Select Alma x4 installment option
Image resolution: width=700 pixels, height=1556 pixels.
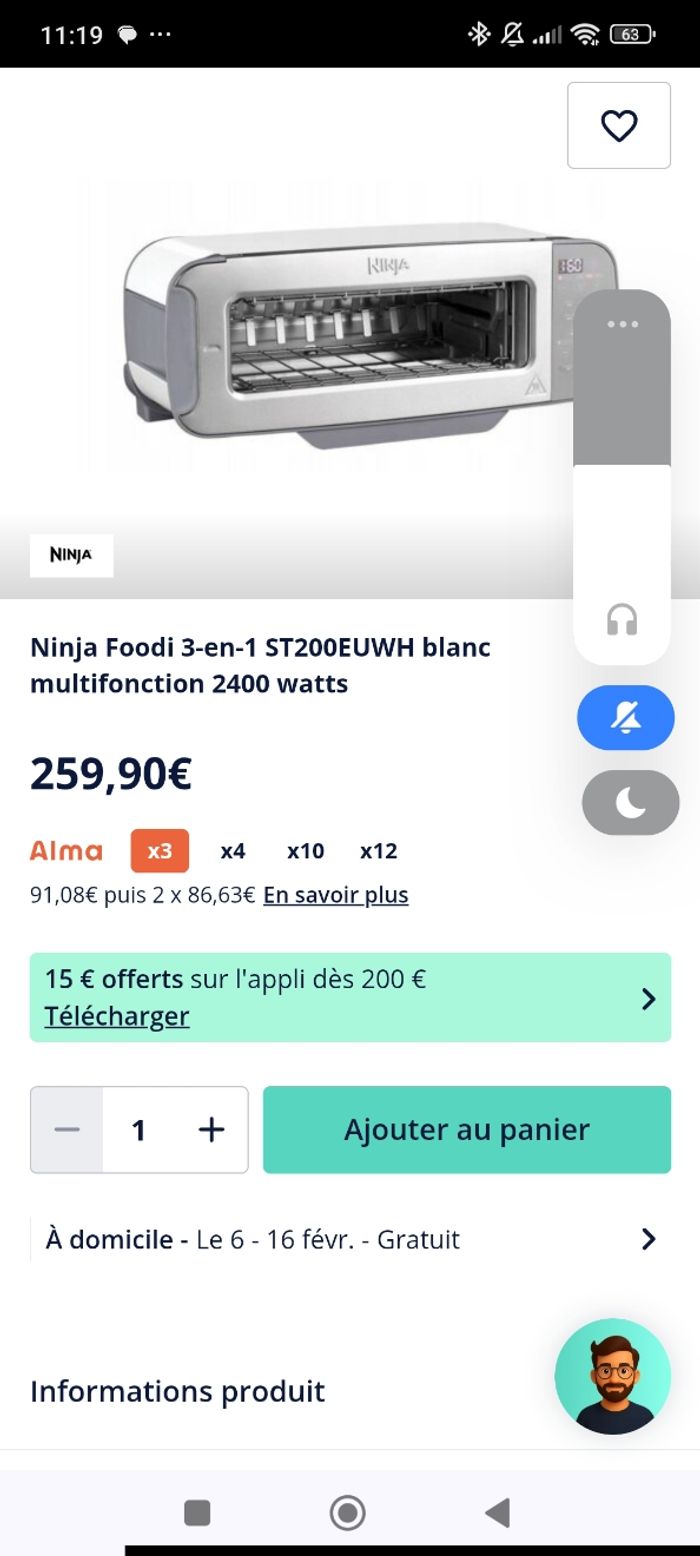(233, 851)
